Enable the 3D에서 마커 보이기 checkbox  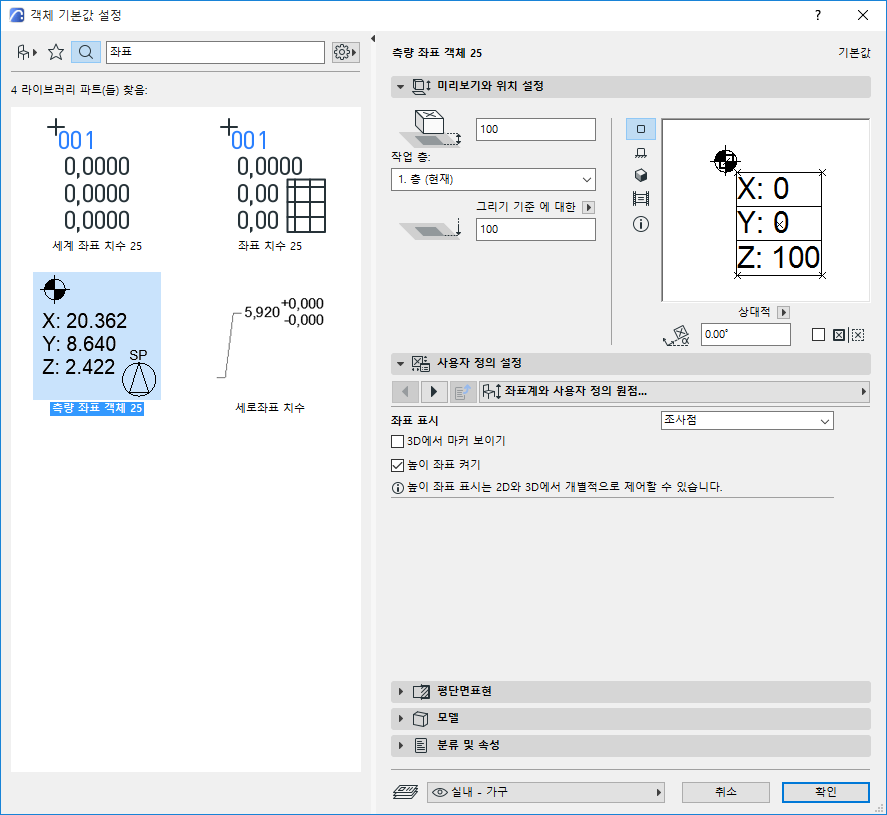tap(397, 441)
